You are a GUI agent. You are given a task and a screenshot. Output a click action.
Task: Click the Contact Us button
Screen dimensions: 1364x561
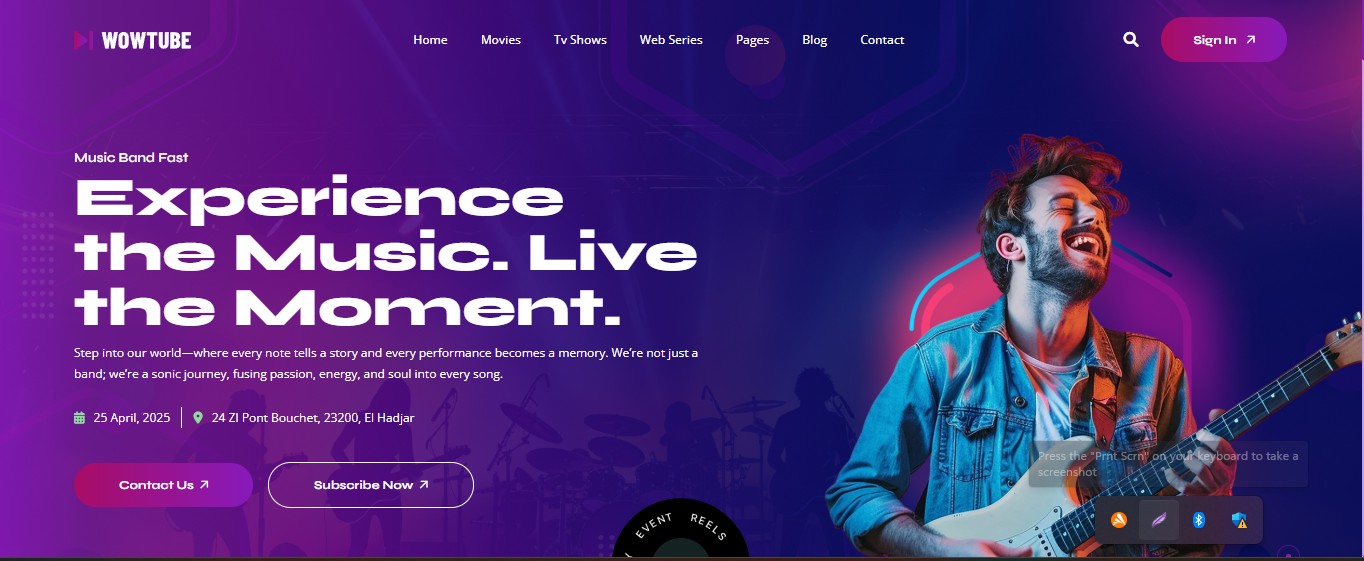pyautogui.click(x=163, y=485)
